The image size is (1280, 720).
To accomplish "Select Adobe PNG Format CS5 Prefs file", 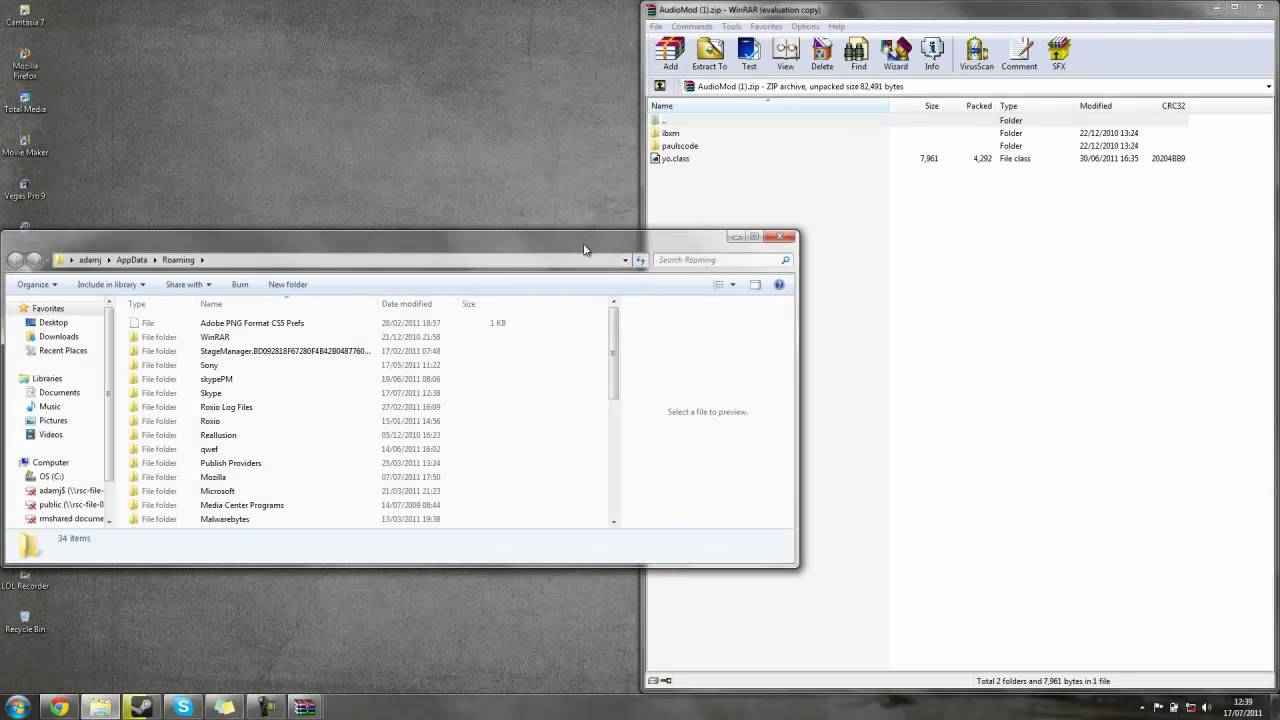I will 252,323.
